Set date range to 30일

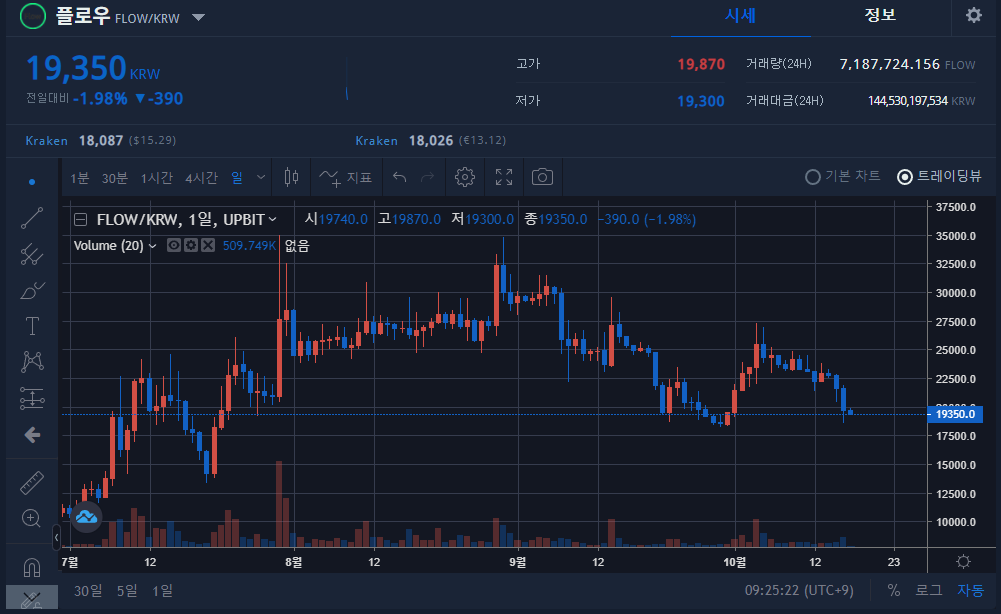(87, 590)
